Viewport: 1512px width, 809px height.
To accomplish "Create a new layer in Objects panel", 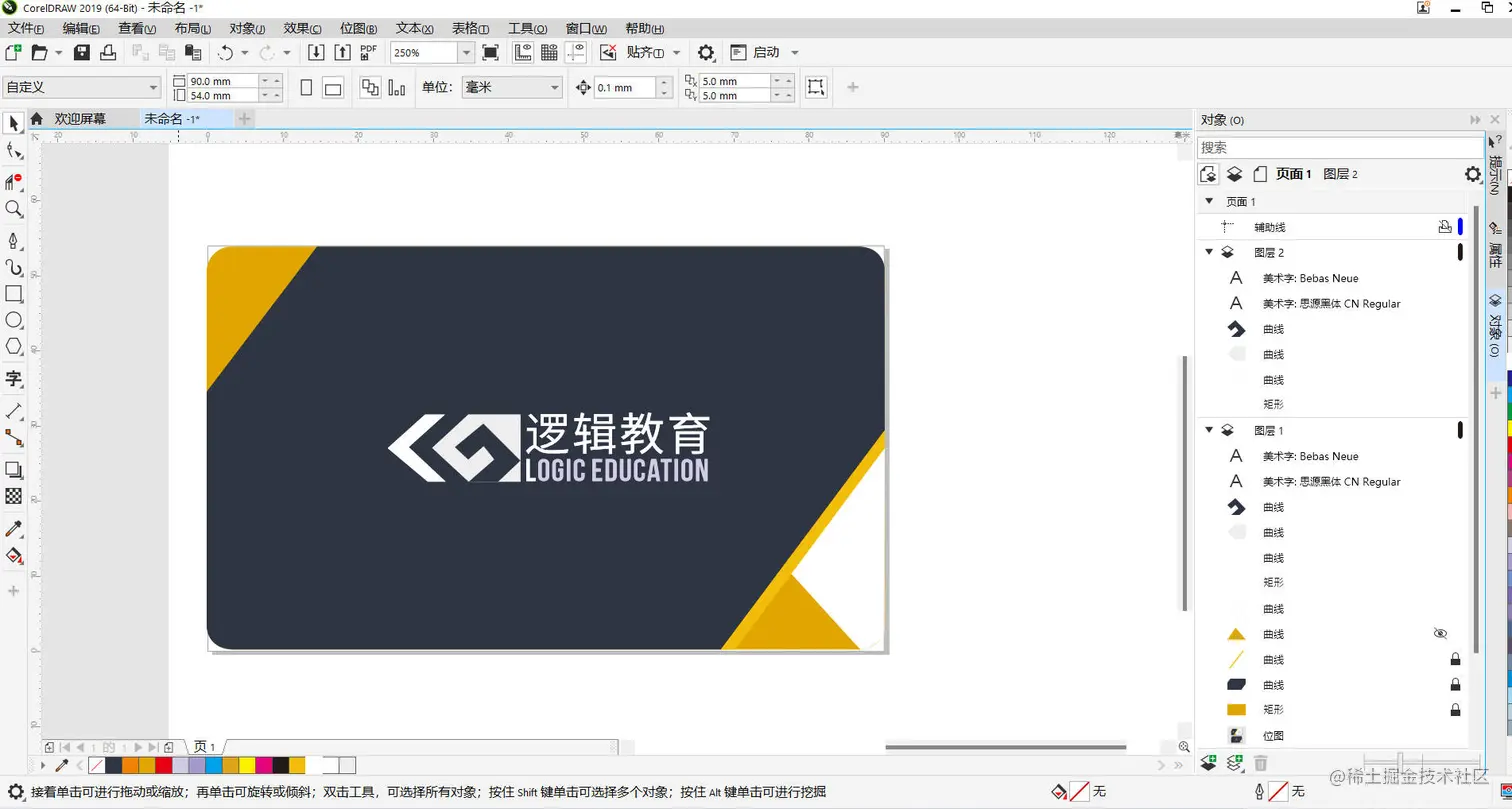I will pos(1208,764).
